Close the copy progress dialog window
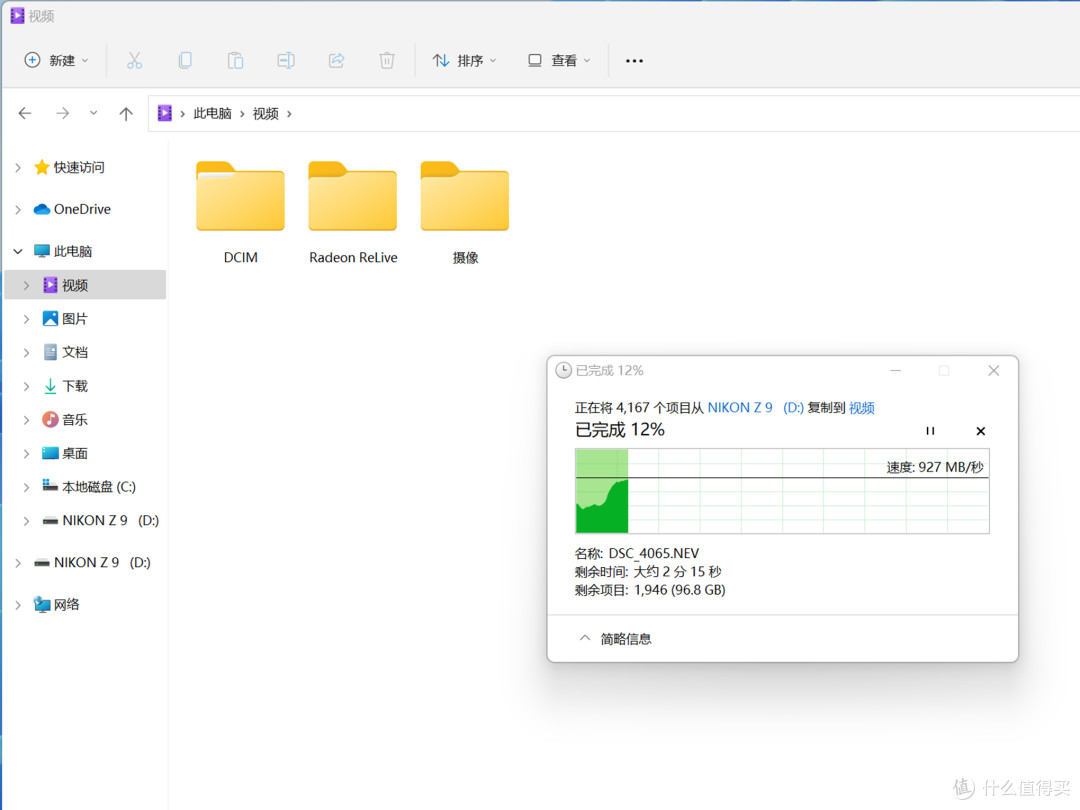Viewport: 1080px width, 810px height. (x=994, y=371)
